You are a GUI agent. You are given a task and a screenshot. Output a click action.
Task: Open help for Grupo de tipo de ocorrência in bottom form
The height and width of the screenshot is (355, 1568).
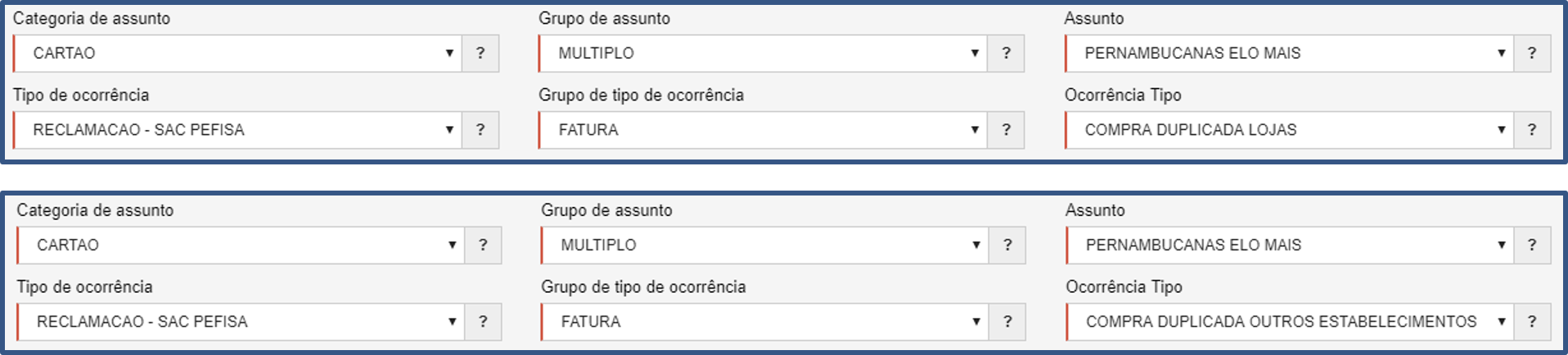click(x=1007, y=322)
